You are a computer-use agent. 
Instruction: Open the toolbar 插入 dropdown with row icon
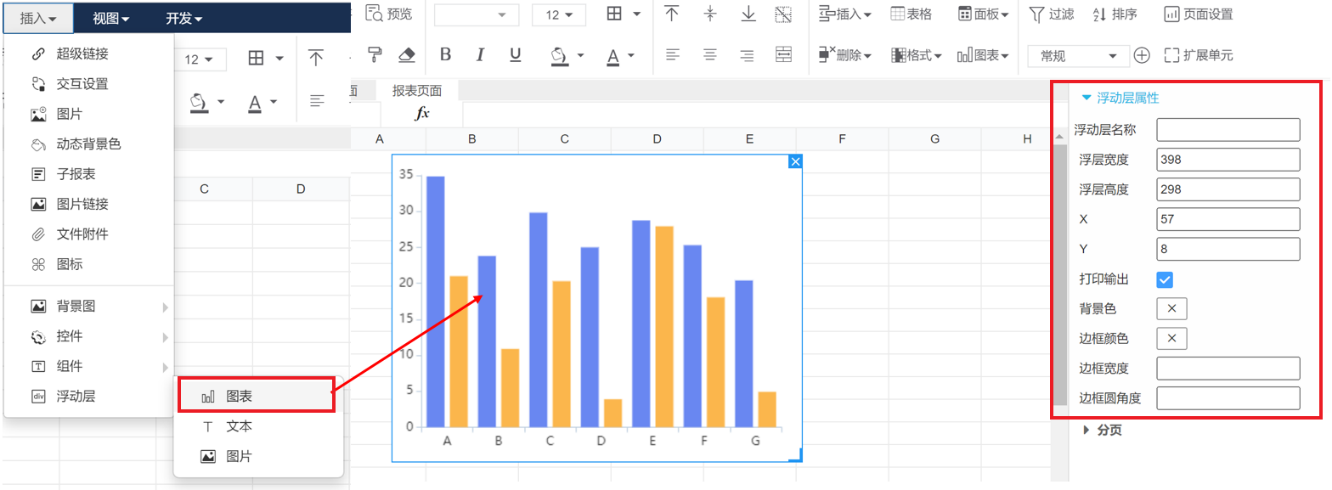click(x=844, y=14)
